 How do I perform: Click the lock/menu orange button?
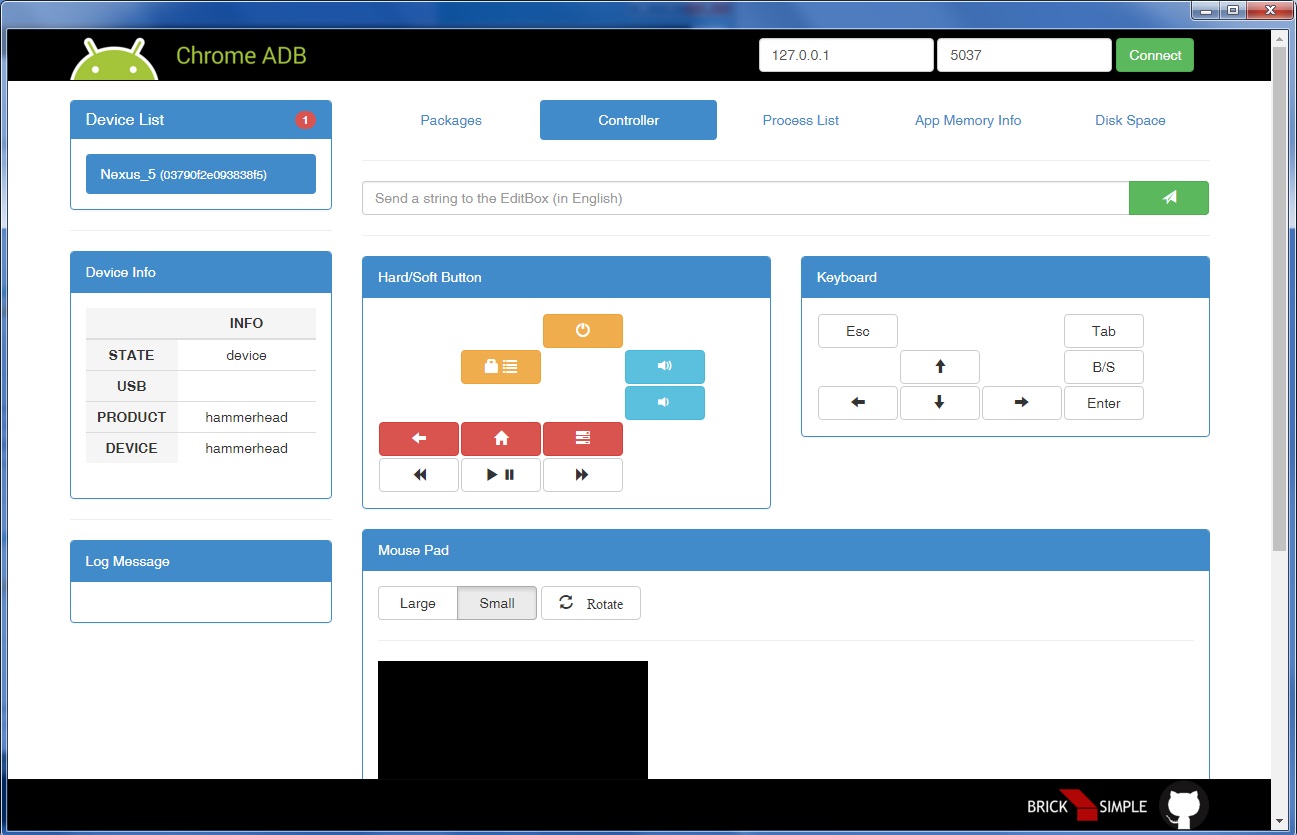click(x=501, y=367)
